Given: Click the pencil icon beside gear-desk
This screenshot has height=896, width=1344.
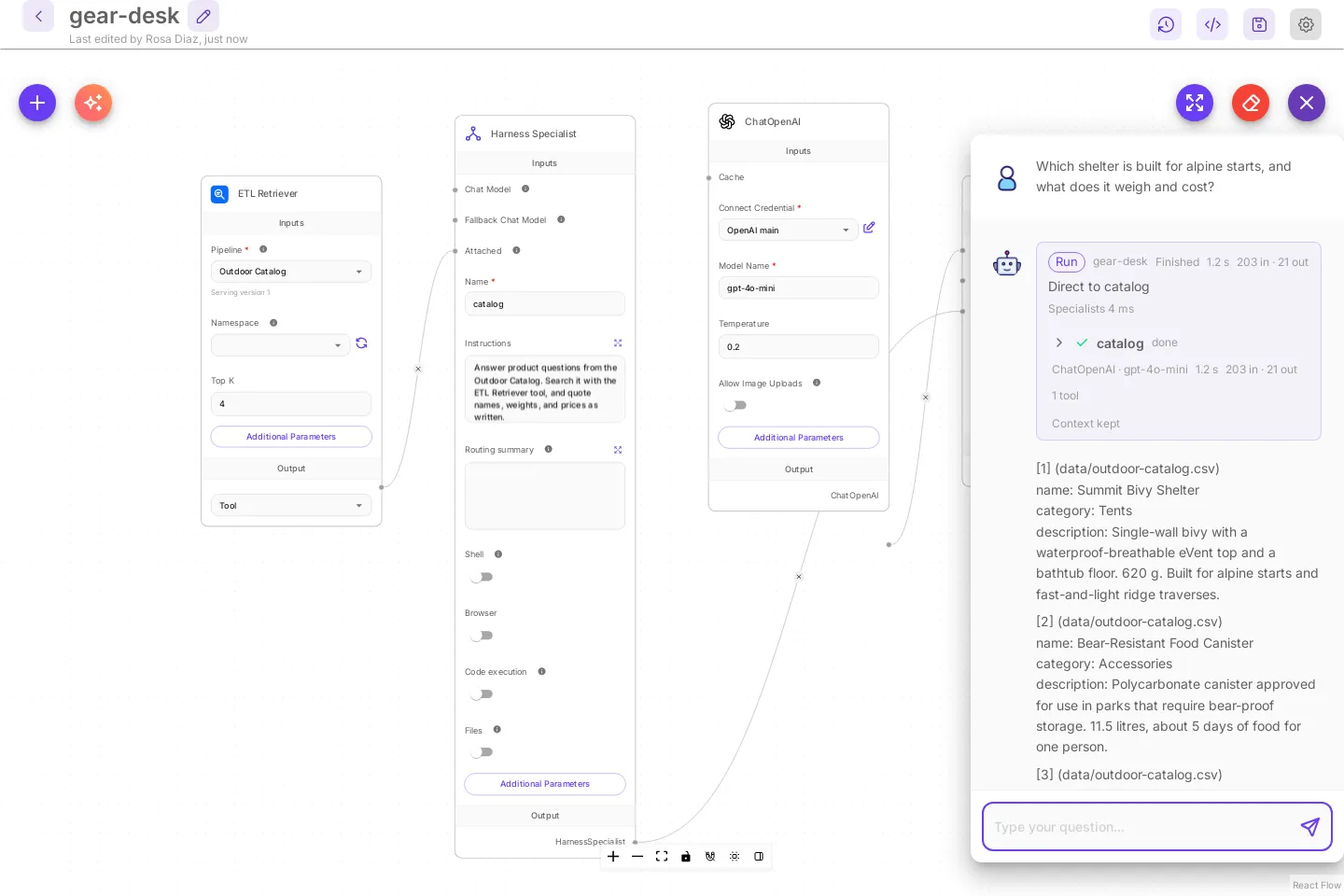Looking at the screenshot, I should [x=203, y=16].
